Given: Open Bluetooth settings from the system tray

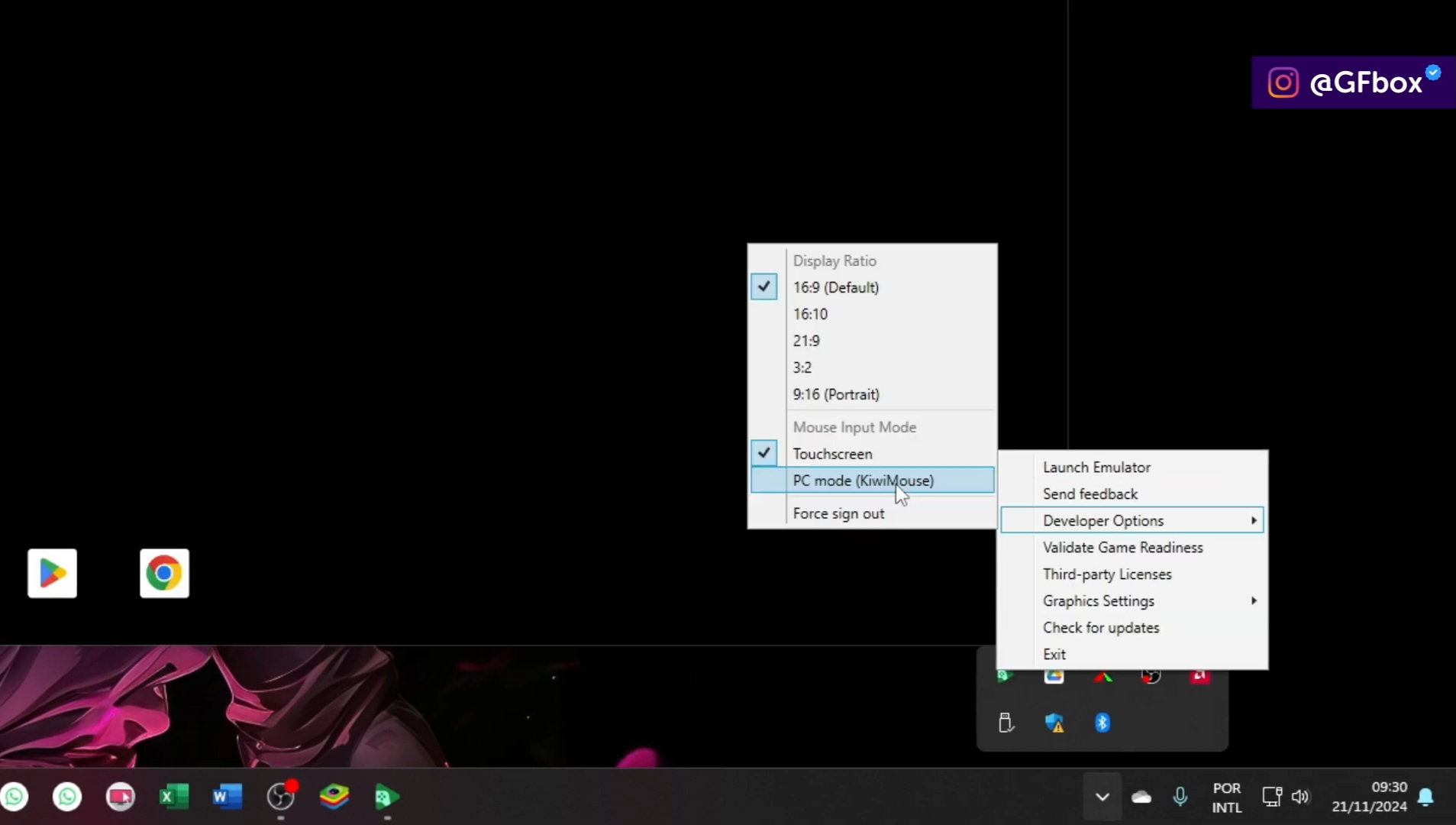Looking at the screenshot, I should point(1102,722).
